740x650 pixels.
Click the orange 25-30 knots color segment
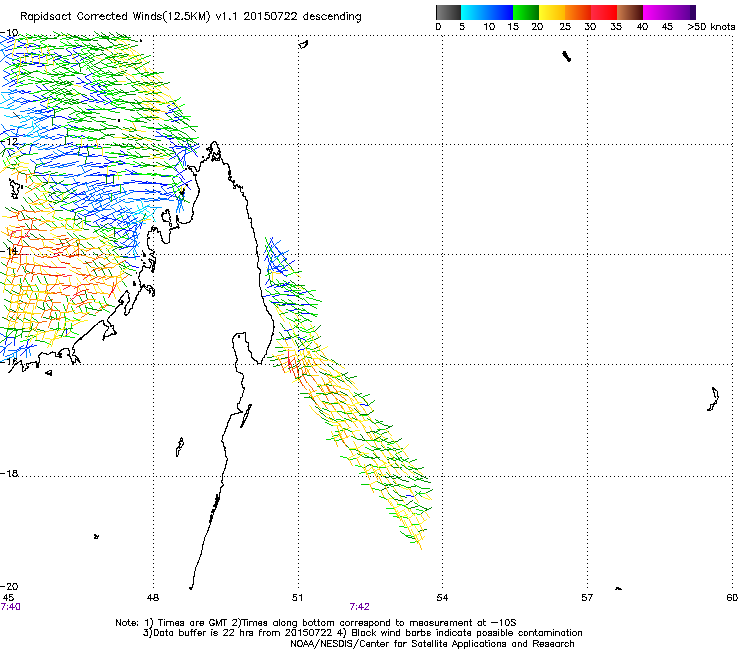[578, 12]
